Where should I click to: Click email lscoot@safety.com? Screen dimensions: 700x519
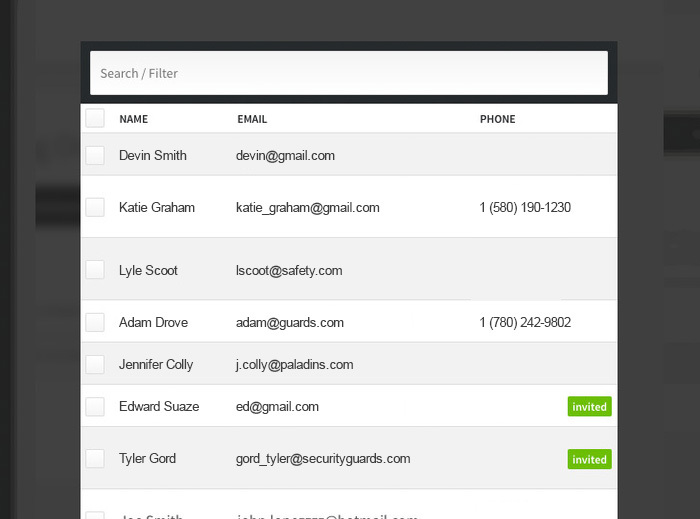[289, 271]
